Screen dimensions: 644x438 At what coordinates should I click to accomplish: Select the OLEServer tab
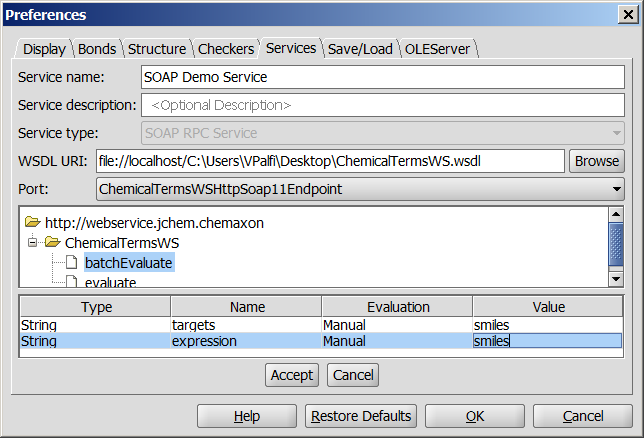coord(438,49)
